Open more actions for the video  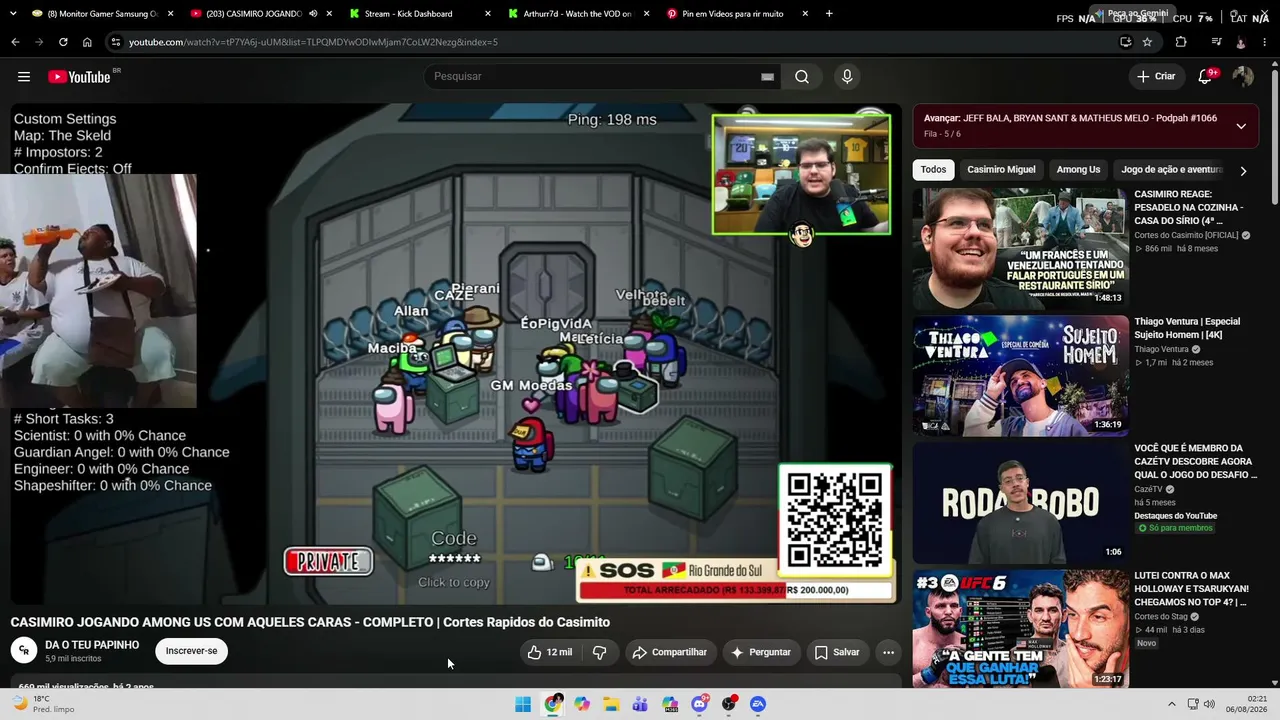point(888,652)
